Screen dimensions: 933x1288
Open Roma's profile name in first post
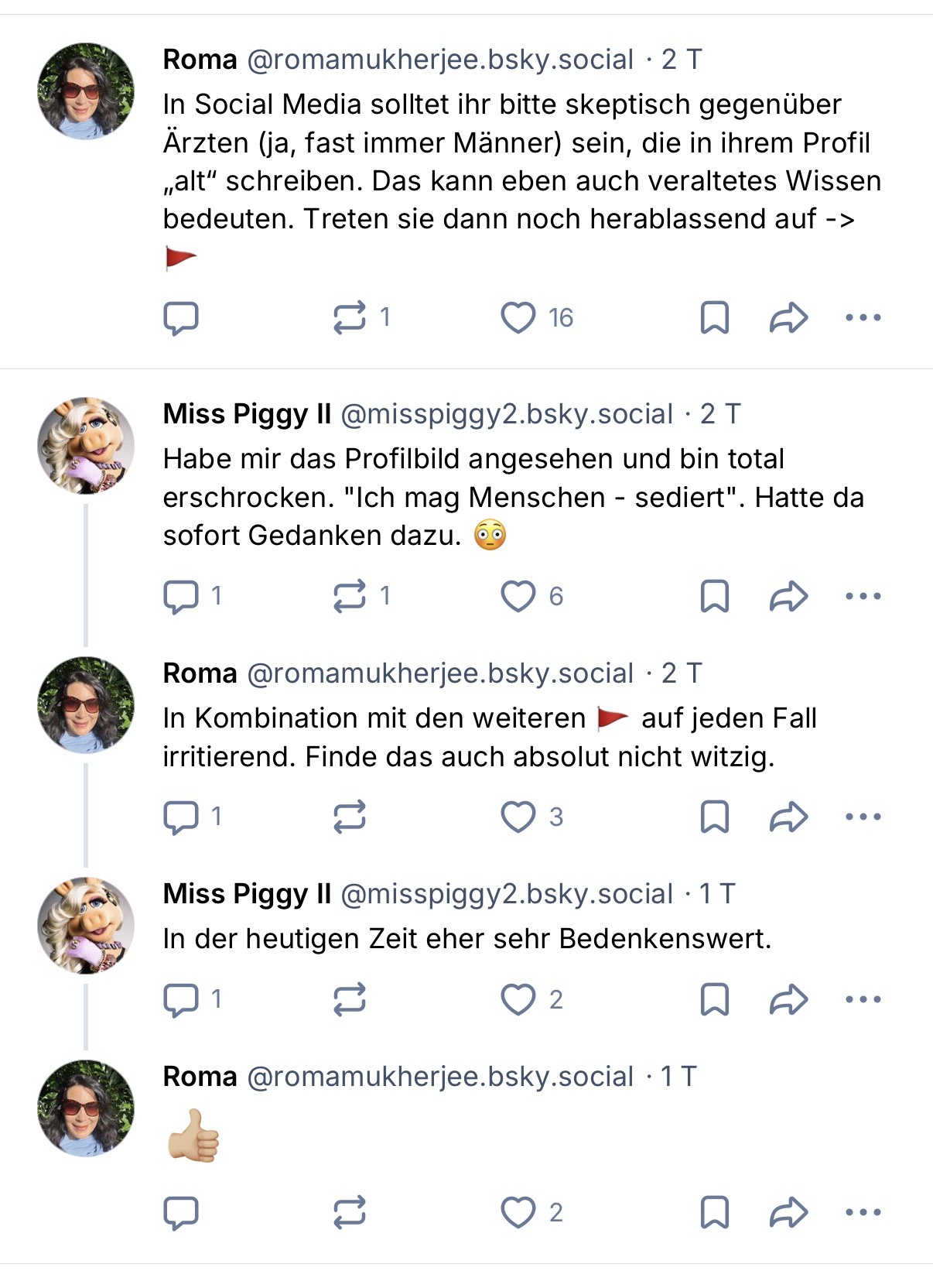[x=200, y=60]
